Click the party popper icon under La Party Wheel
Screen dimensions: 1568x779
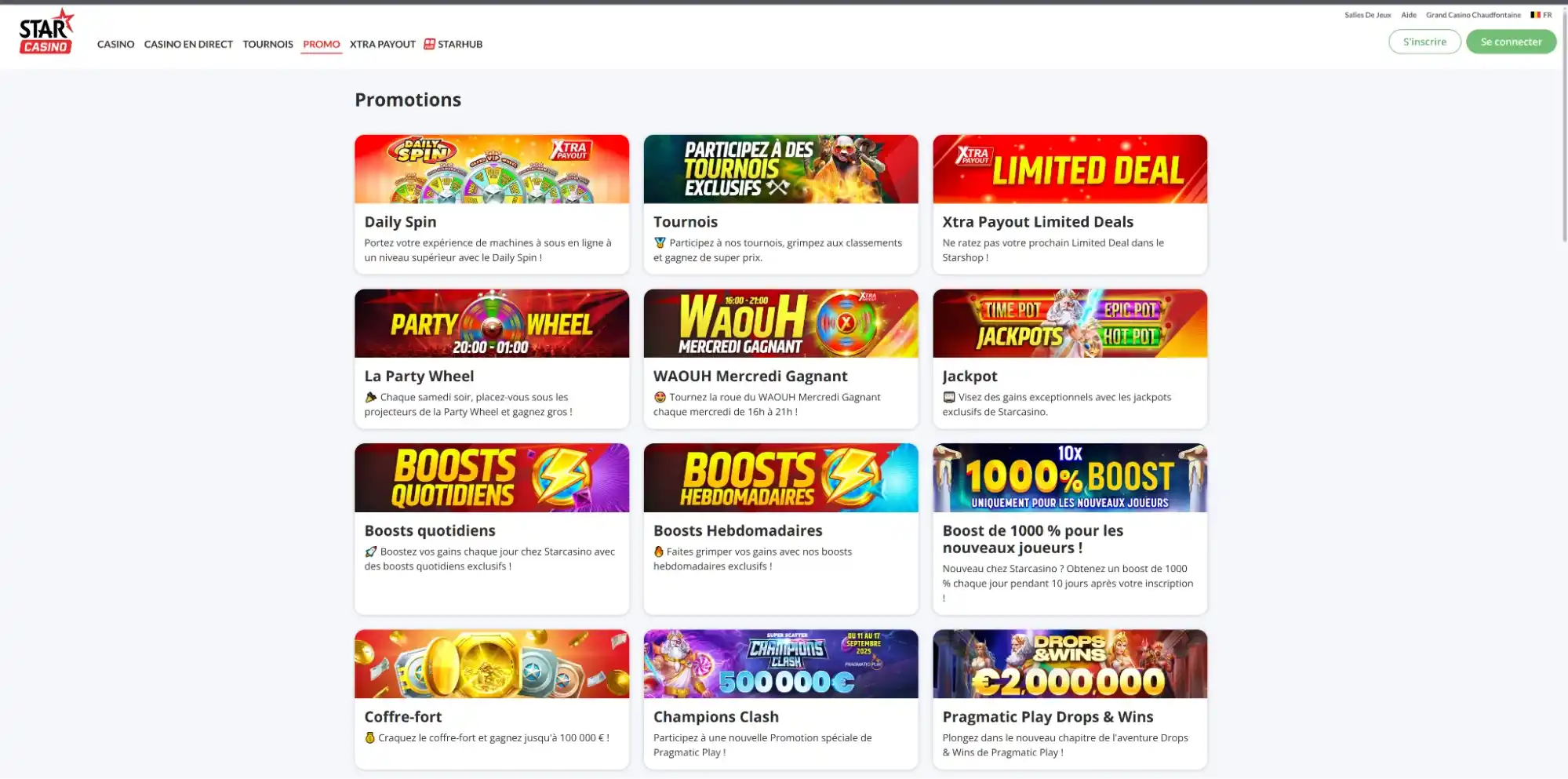point(370,398)
